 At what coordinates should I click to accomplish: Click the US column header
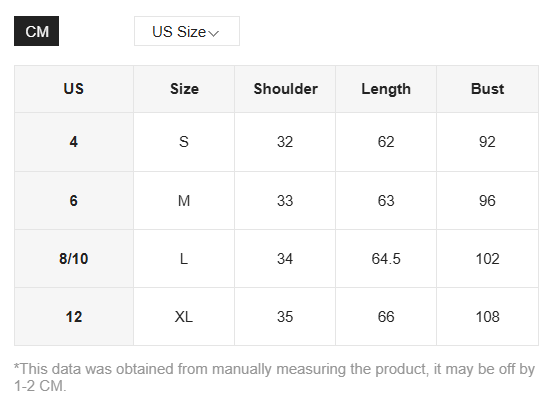[x=74, y=89]
